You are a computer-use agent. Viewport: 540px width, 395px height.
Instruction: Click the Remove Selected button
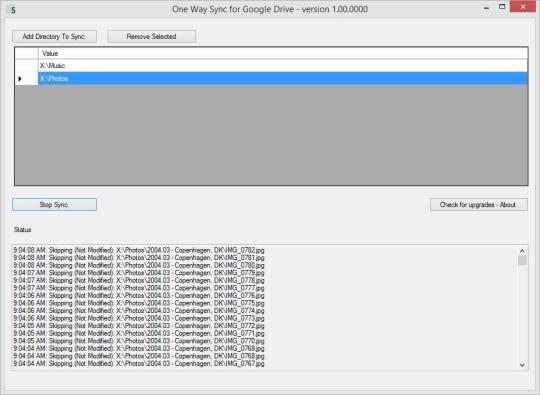(152, 37)
